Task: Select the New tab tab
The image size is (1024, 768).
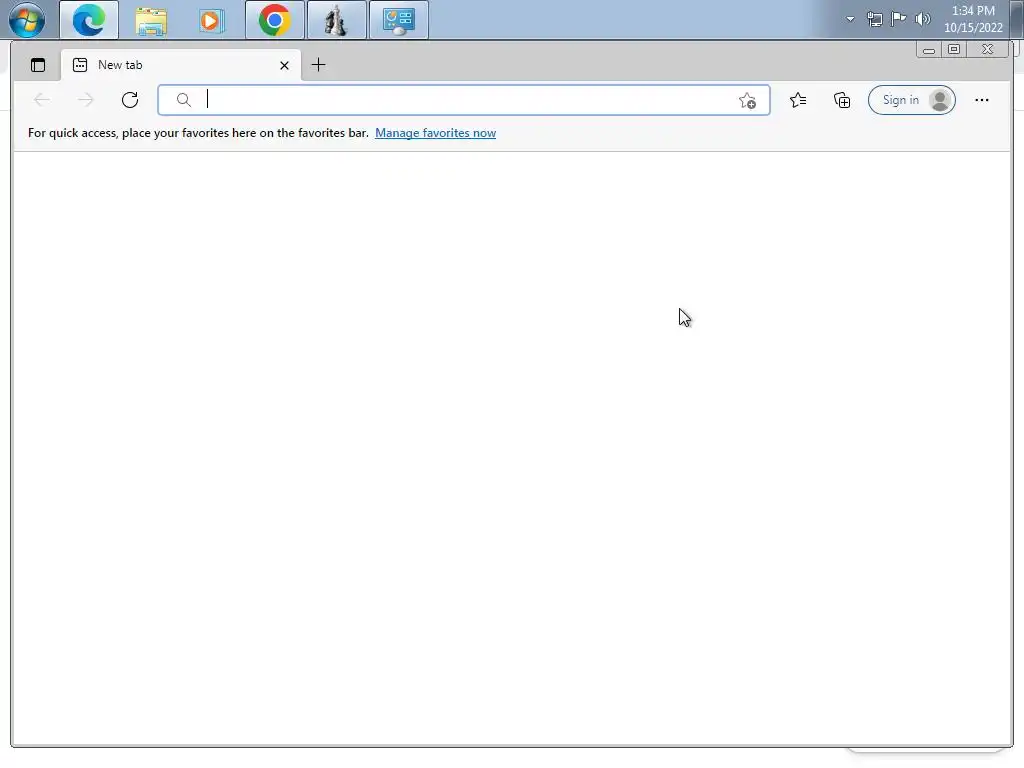Action: point(181,65)
